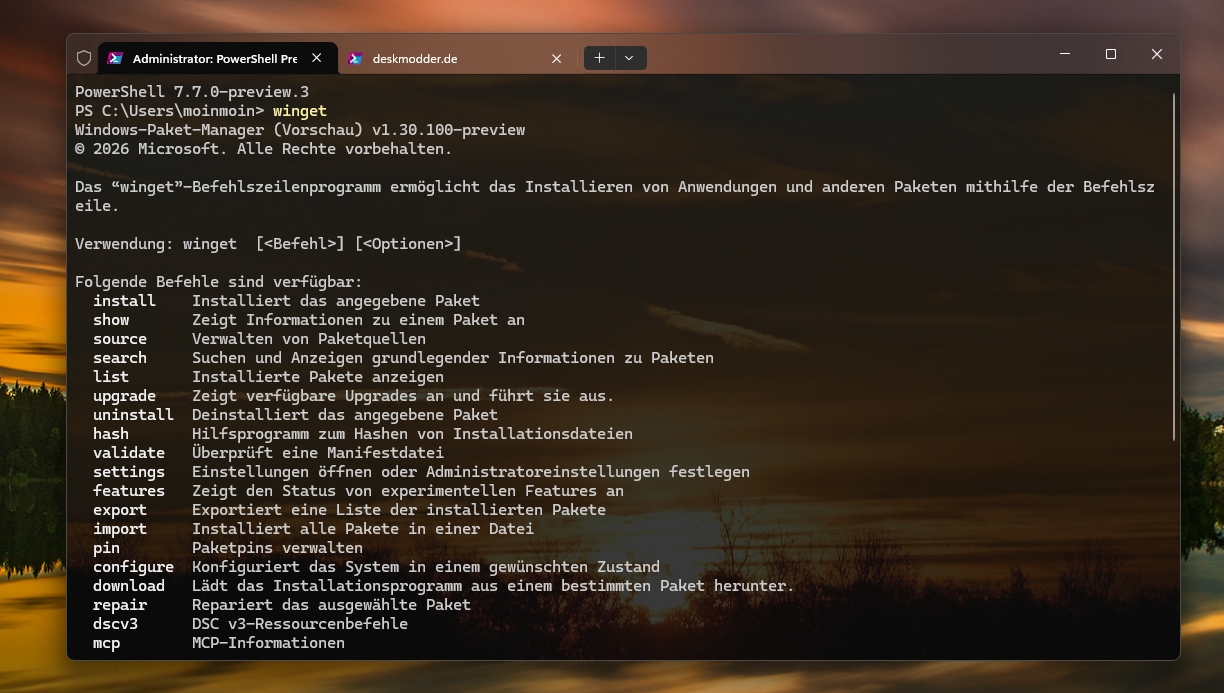Close the Administrator PowerShell Preview tab
1224x693 pixels.
[x=317, y=58]
